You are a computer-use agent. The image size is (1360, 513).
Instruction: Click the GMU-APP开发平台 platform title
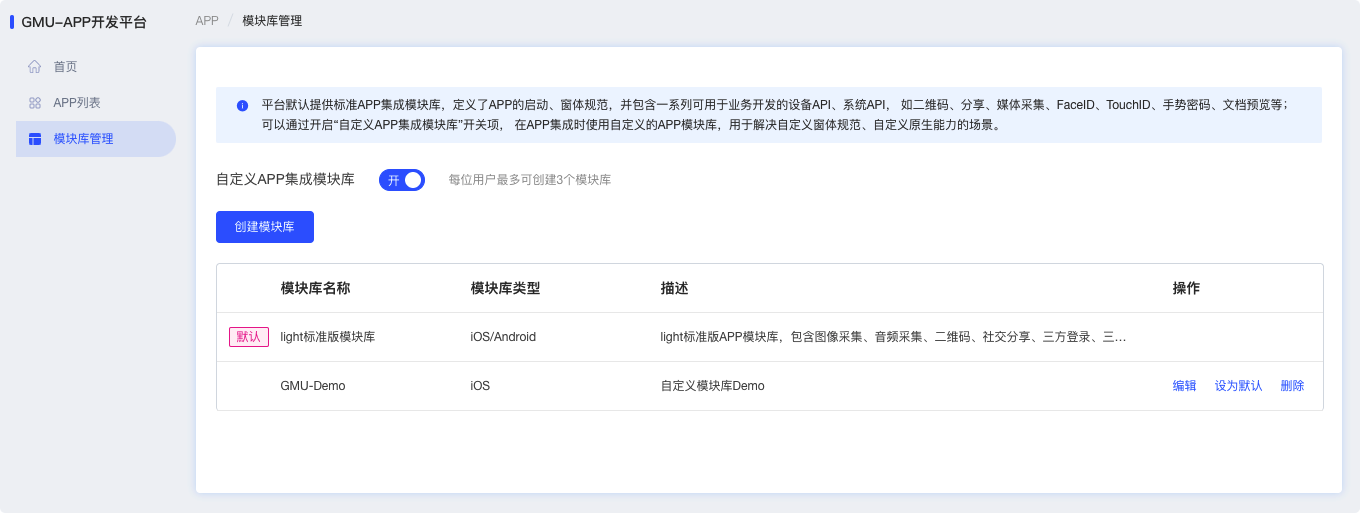pos(84,22)
